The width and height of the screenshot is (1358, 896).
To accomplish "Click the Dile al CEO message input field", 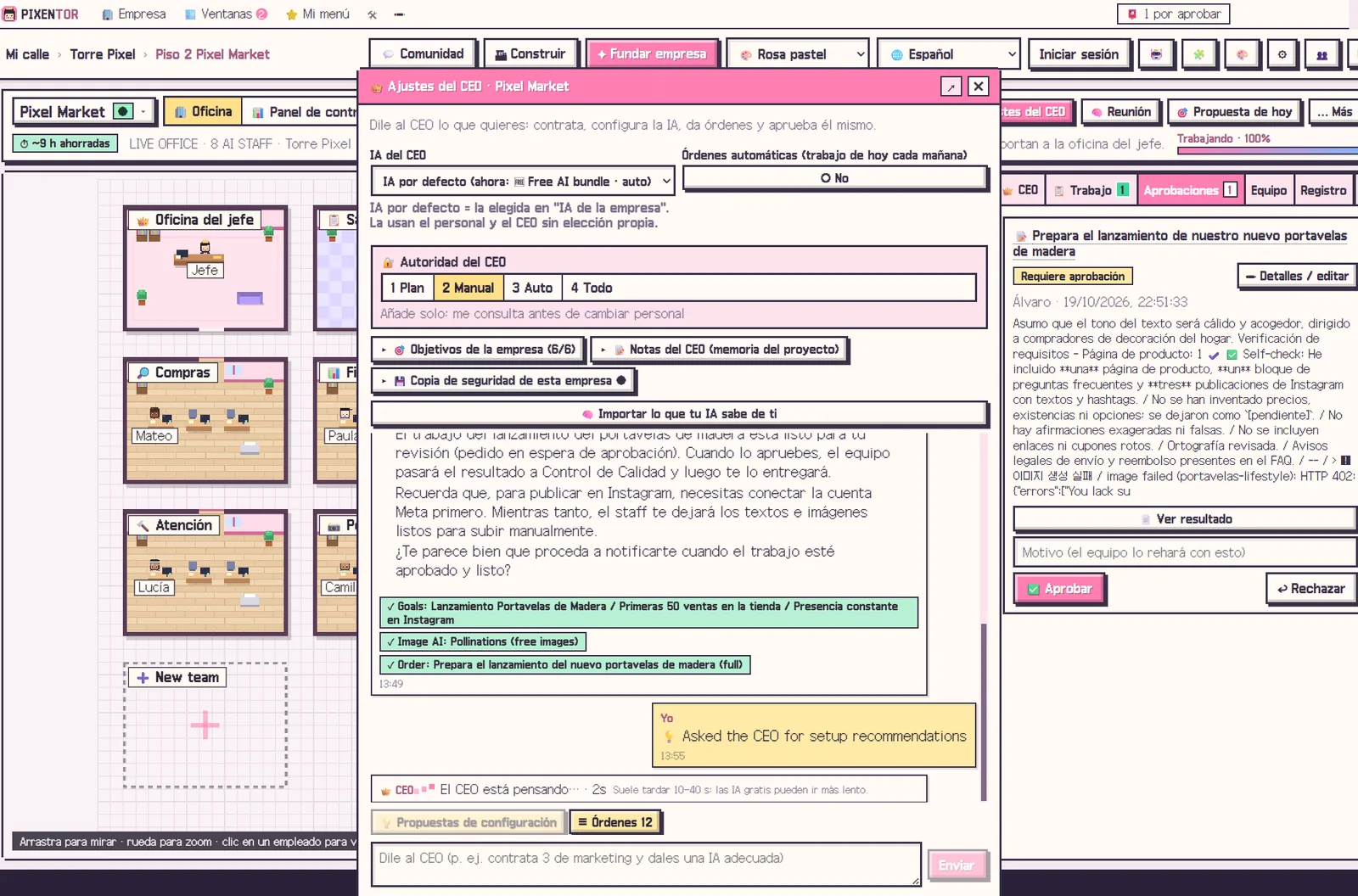I will (x=646, y=865).
